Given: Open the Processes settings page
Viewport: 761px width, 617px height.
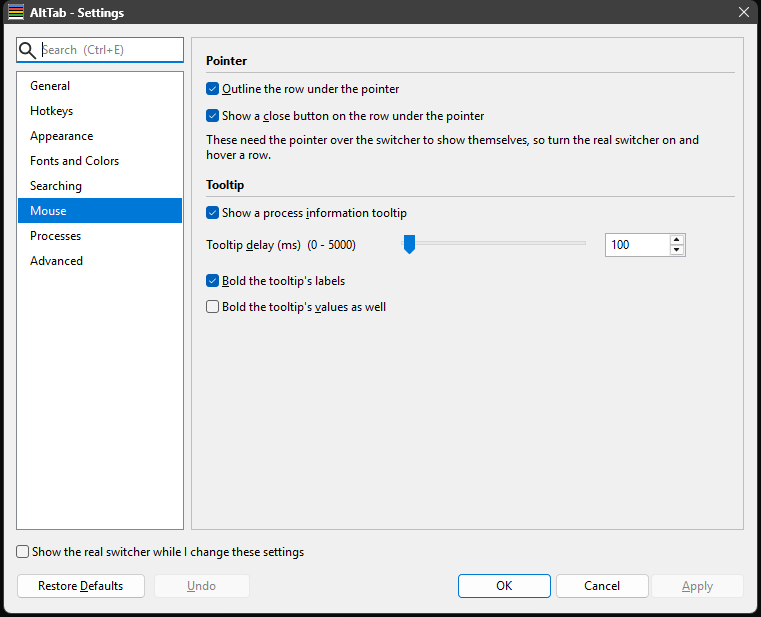Looking at the screenshot, I should (x=100, y=236).
